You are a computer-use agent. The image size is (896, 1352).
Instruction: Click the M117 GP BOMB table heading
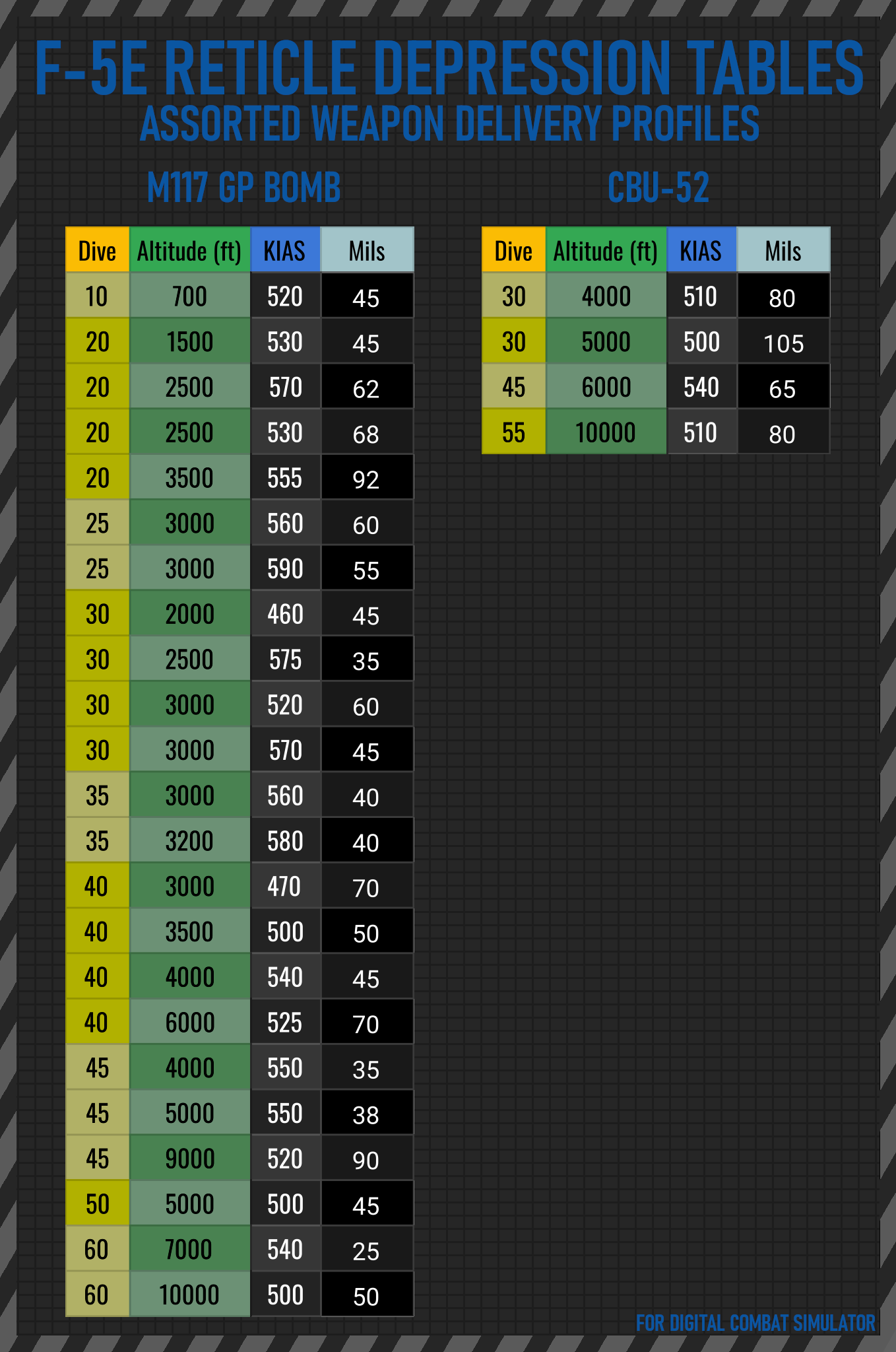point(243,187)
